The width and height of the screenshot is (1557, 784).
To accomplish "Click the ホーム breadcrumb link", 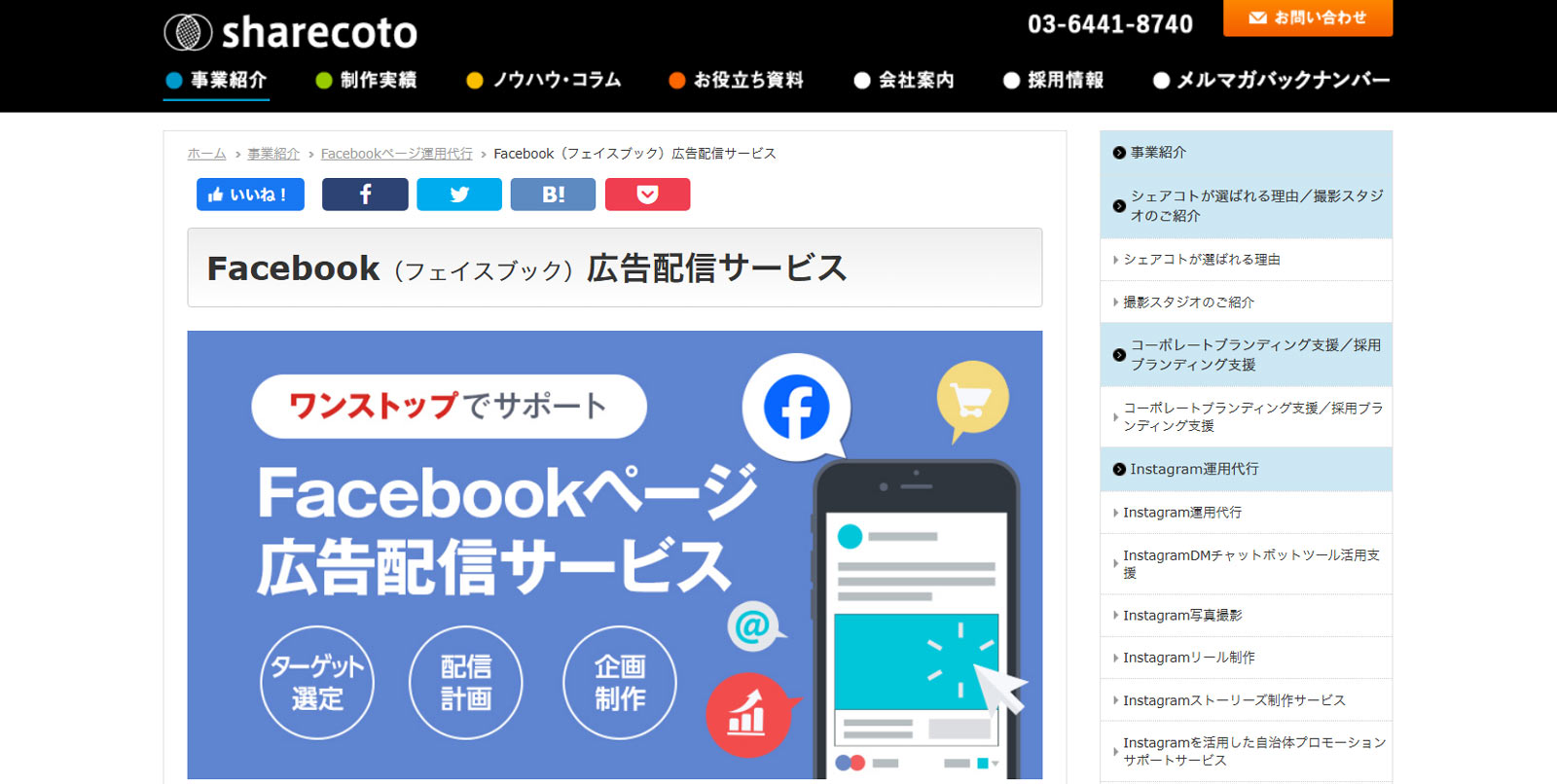I will pyautogui.click(x=206, y=154).
